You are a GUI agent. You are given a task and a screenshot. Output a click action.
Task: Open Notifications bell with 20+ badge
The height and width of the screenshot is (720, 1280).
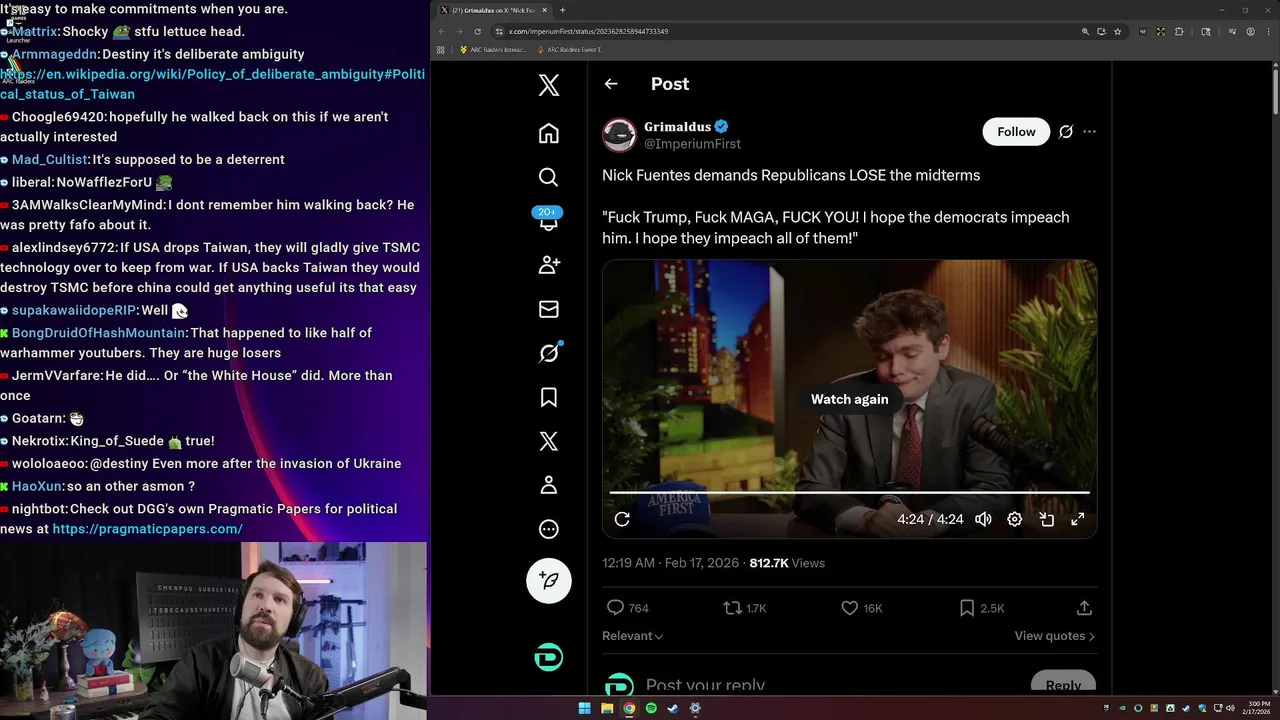(x=548, y=221)
